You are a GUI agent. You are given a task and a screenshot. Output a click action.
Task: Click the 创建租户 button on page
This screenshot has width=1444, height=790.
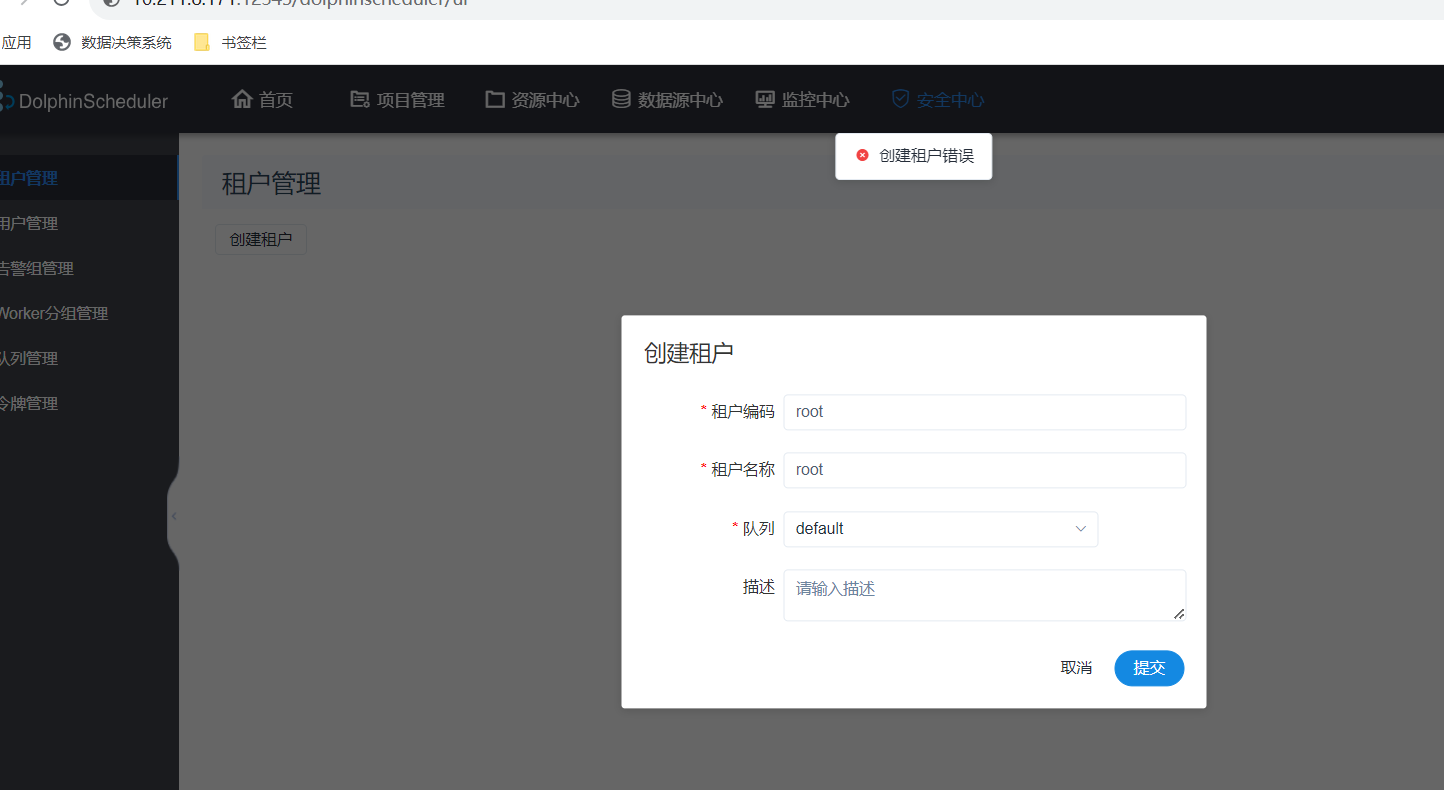[x=261, y=240]
